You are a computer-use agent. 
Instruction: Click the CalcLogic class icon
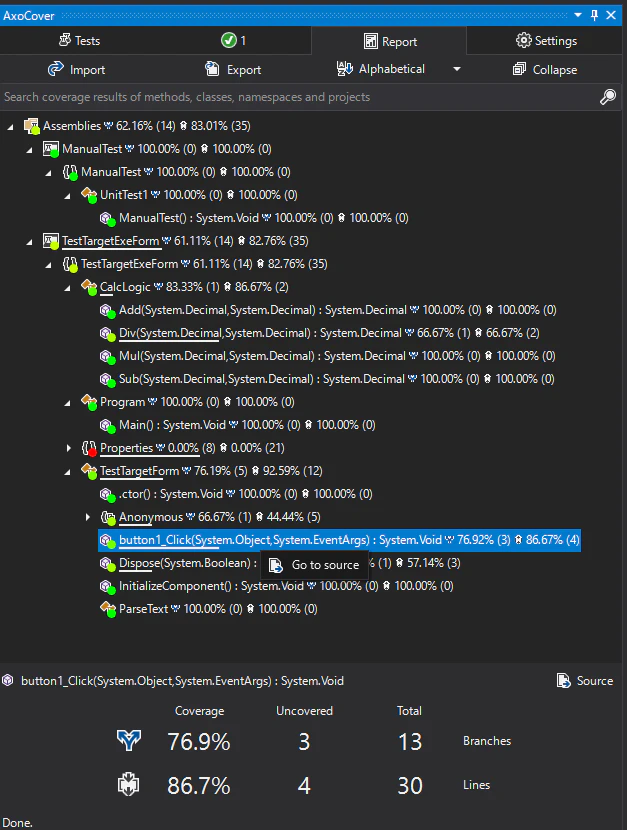pos(89,287)
